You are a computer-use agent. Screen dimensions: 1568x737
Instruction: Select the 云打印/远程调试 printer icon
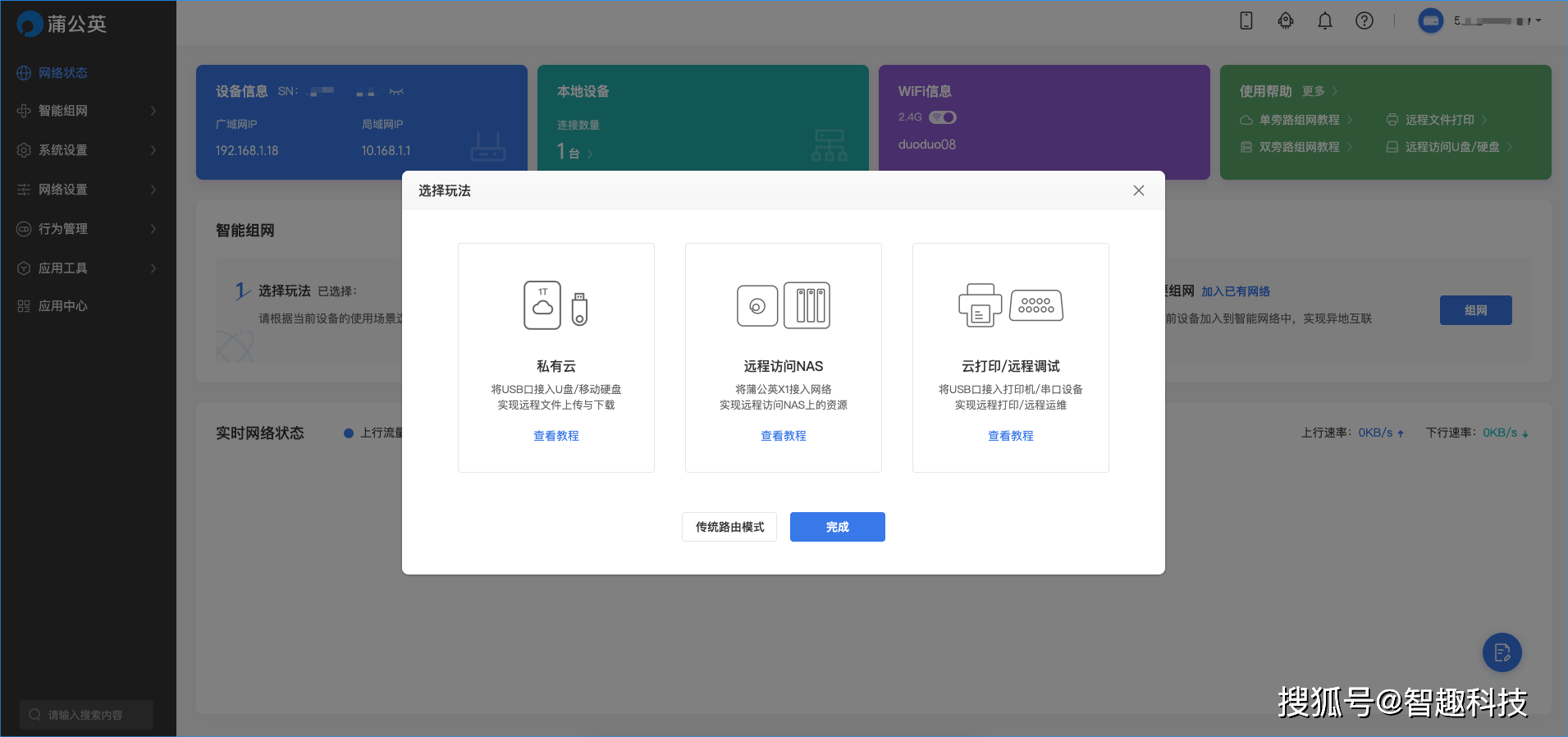pos(1011,305)
